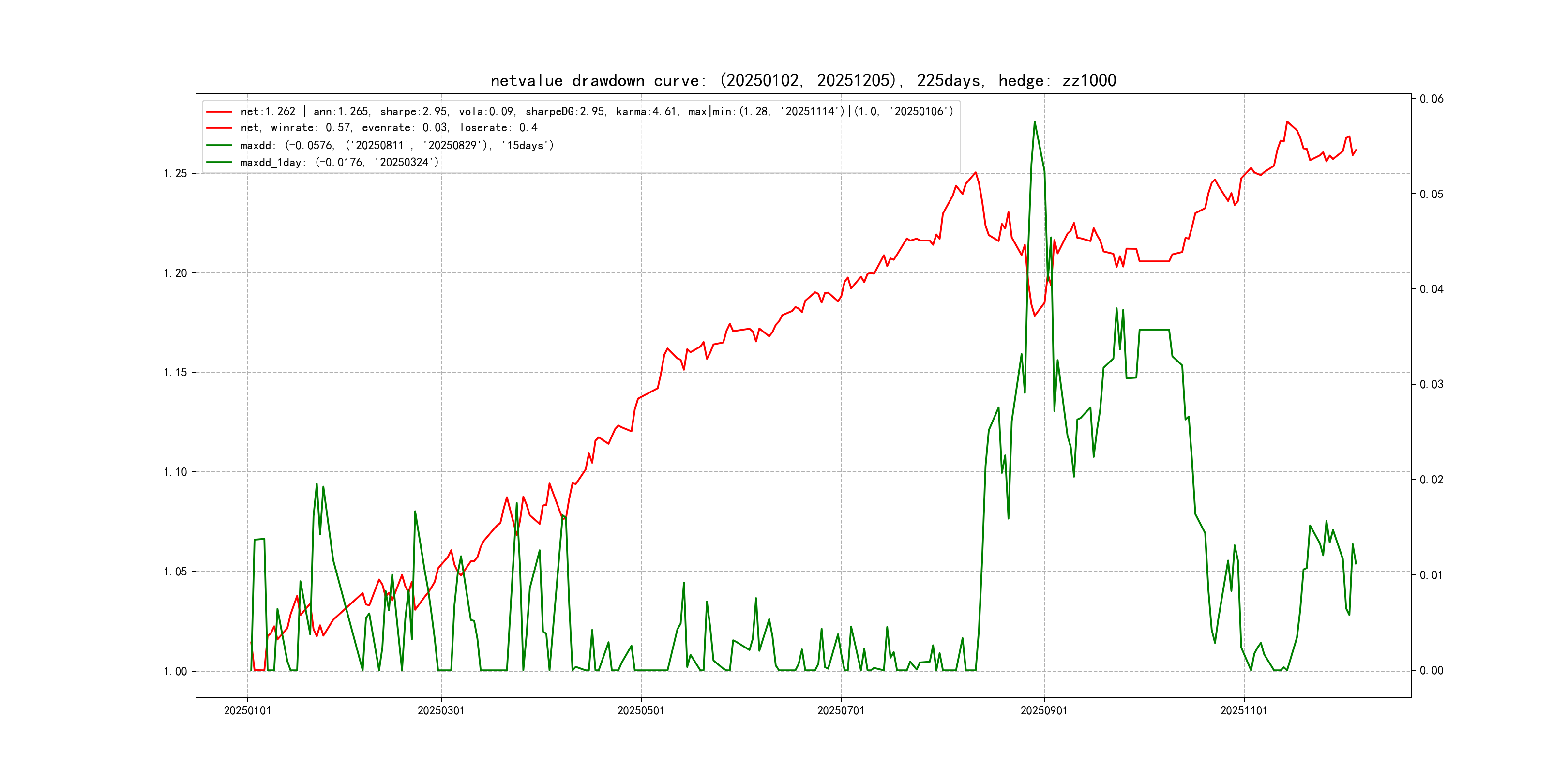The height and width of the screenshot is (784, 1568).
Task: Click the sharpe:2.95 legend text line
Action: pyautogui.click(x=414, y=112)
